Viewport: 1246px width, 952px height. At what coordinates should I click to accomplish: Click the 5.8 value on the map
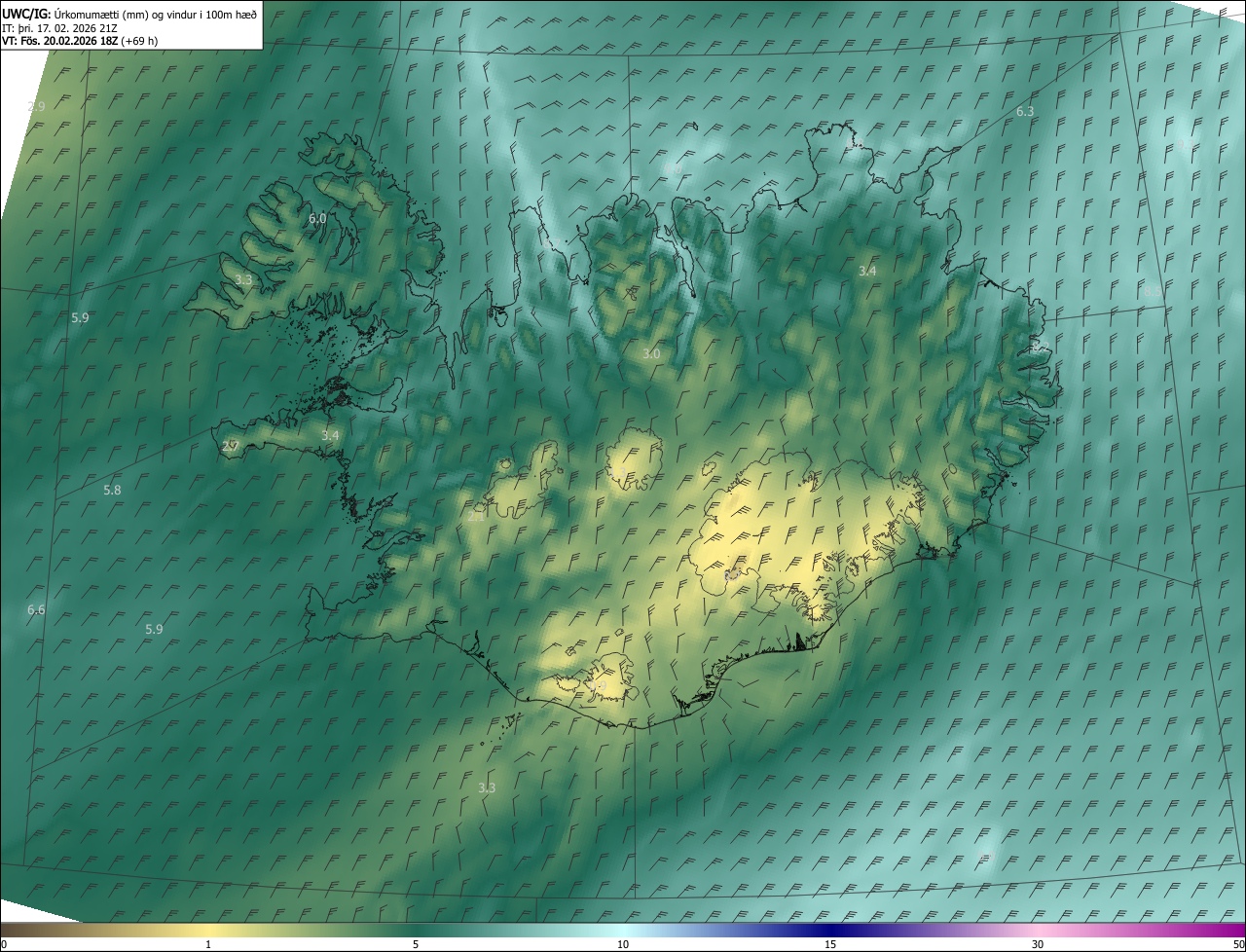[112, 490]
